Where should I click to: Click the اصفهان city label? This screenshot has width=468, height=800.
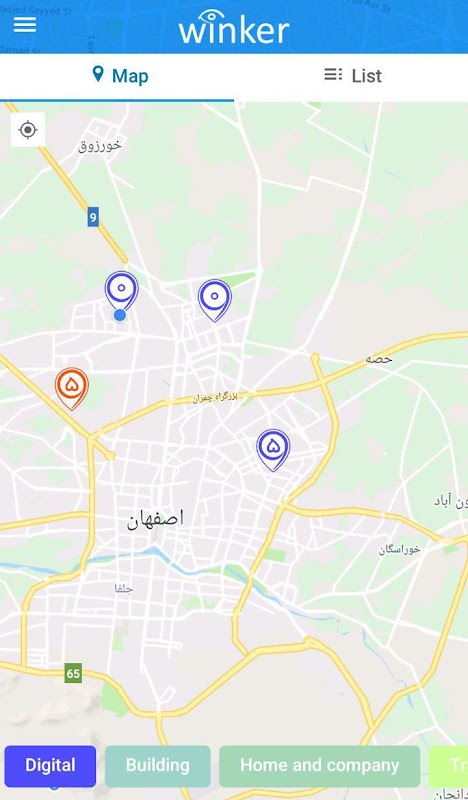pos(155,519)
